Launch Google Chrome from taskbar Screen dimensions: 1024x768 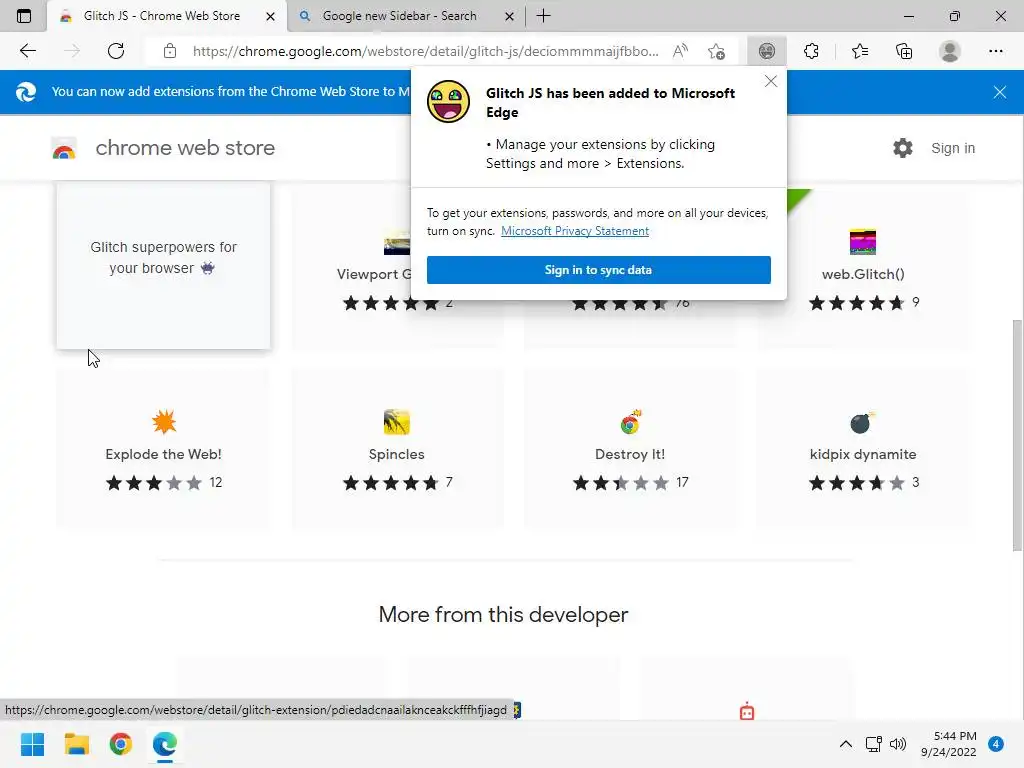(121, 744)
